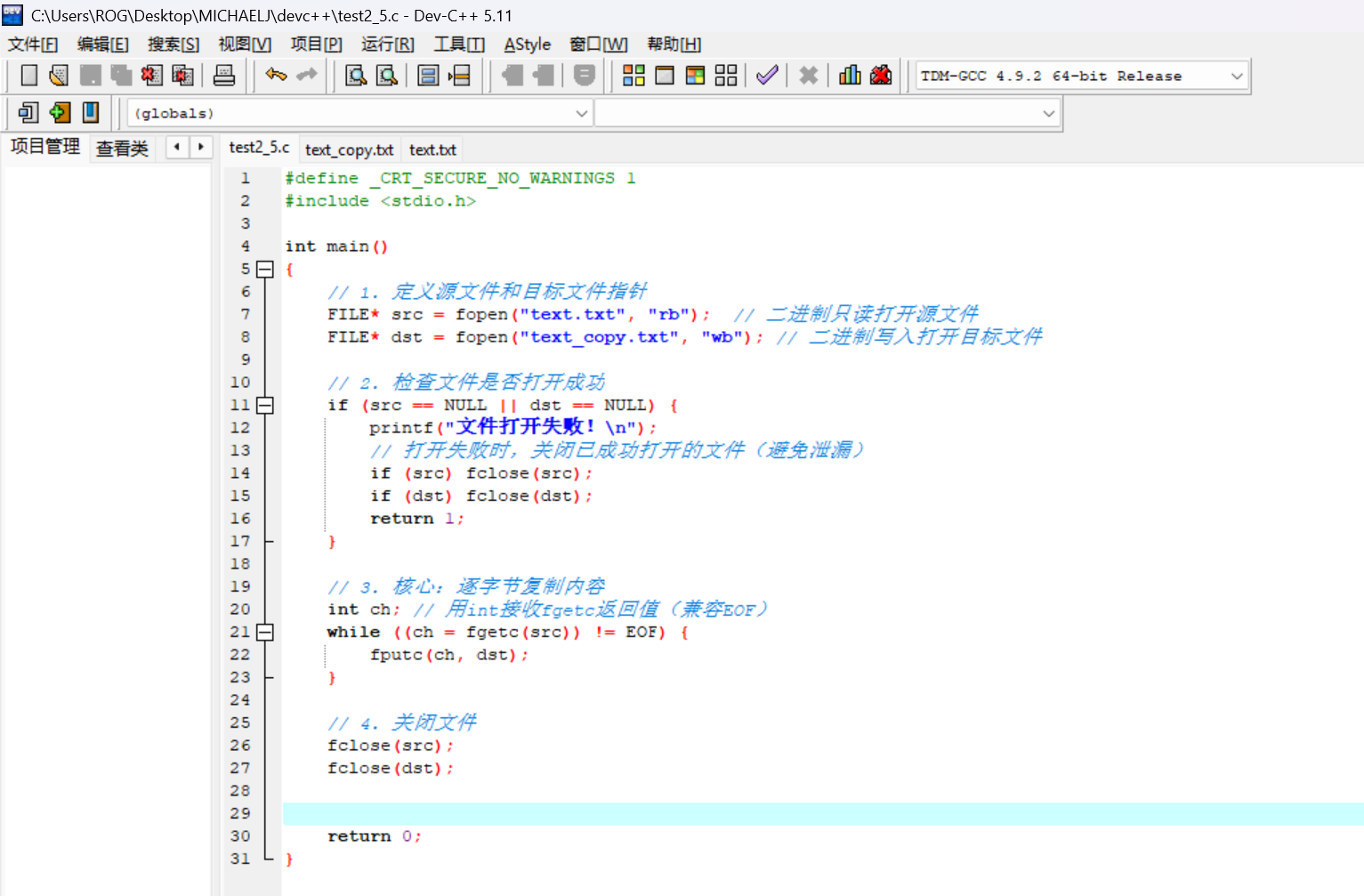Click the Toggle comment icon

[584, 76]
